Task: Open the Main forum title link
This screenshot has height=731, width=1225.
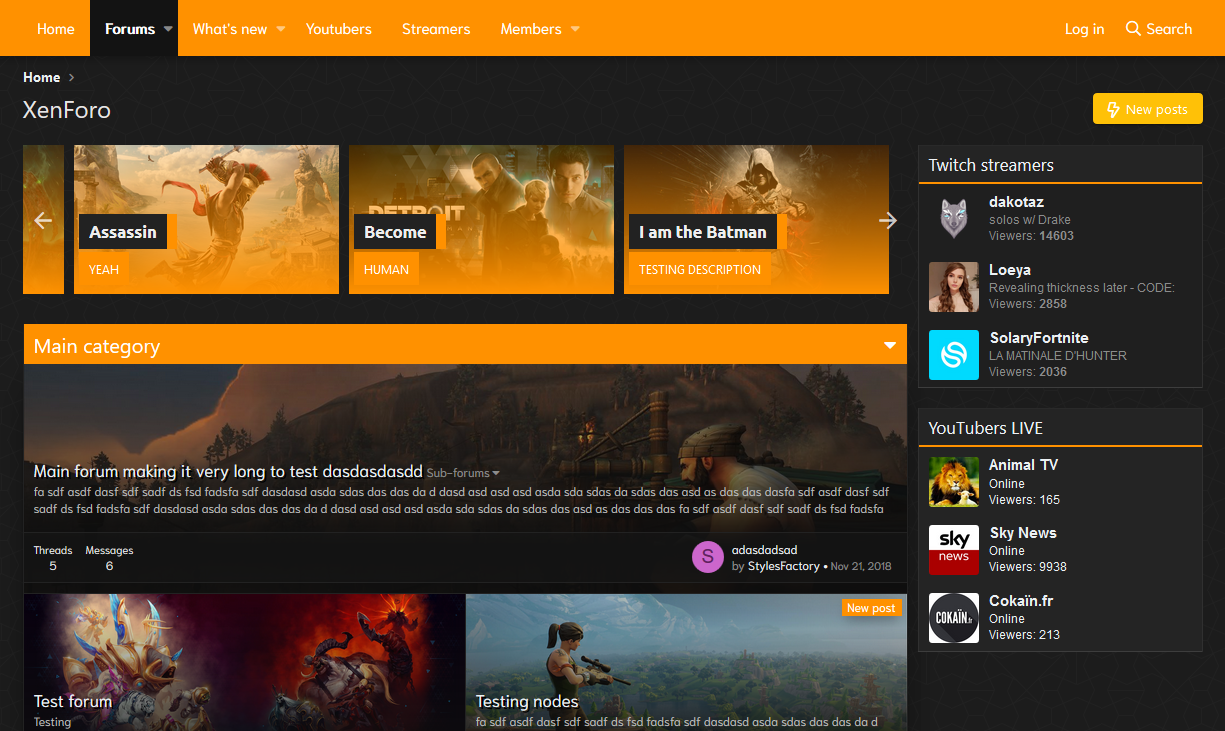Action: [x=228, y=471]
